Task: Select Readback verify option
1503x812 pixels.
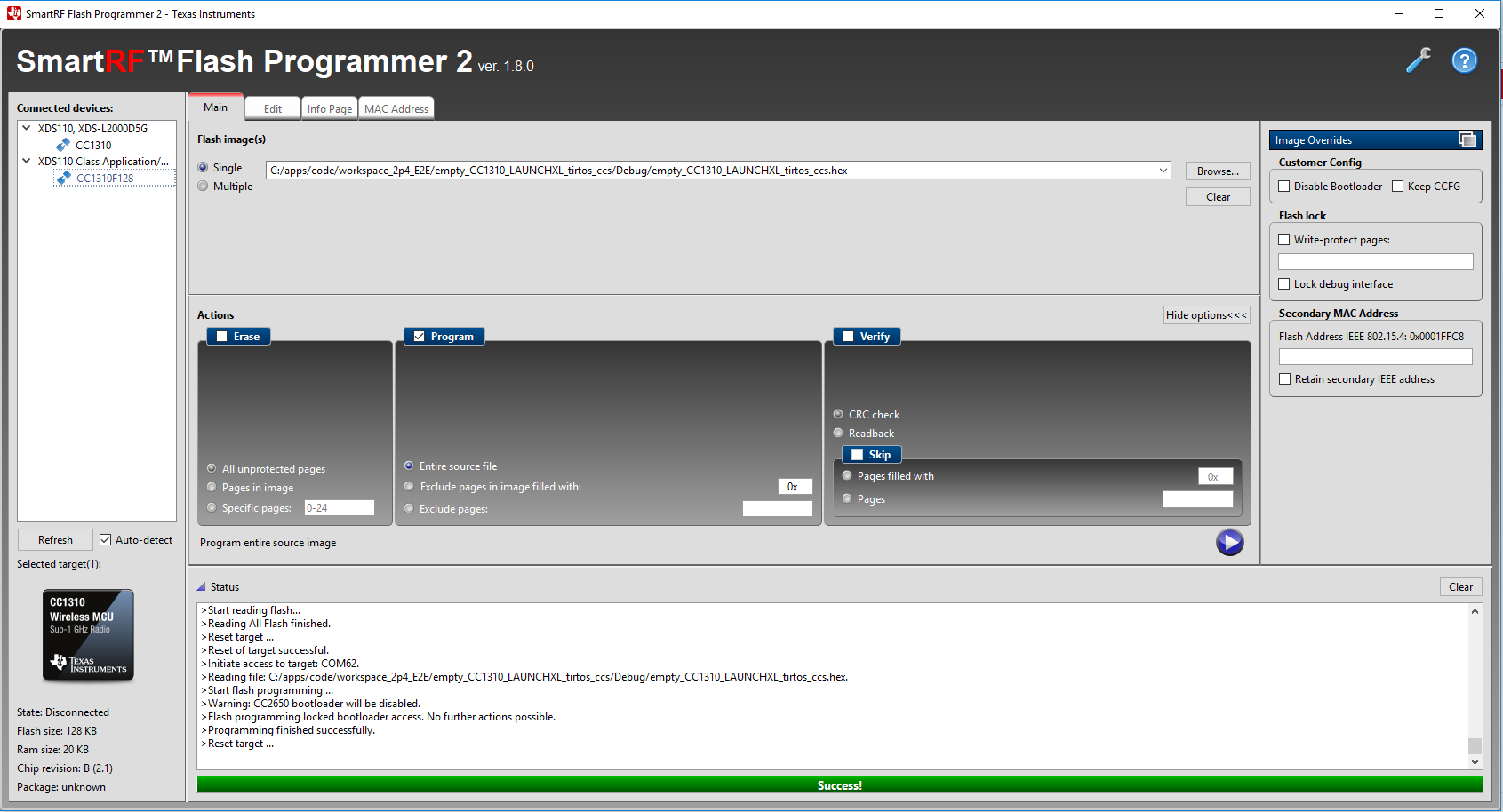Action: point(838,433)
